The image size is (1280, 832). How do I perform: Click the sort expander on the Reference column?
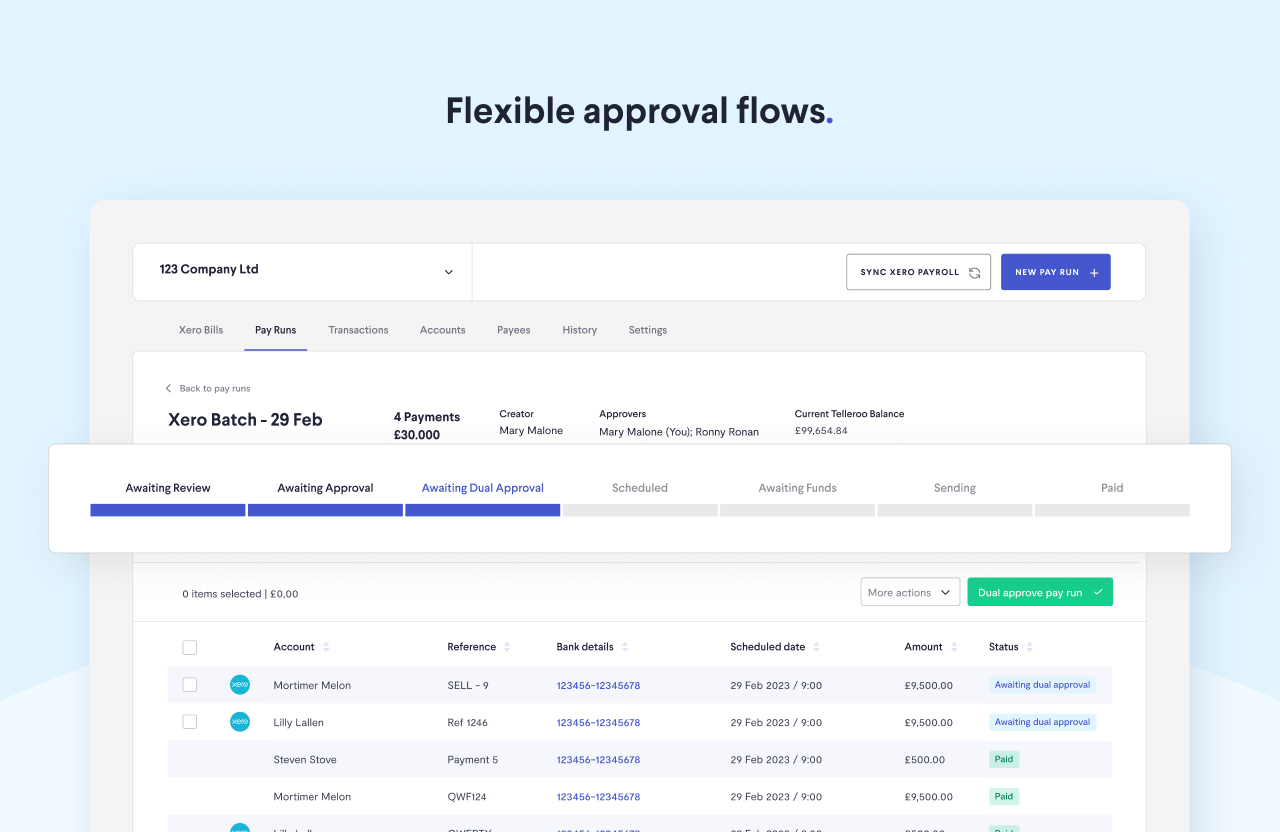(x=508, y=647)
